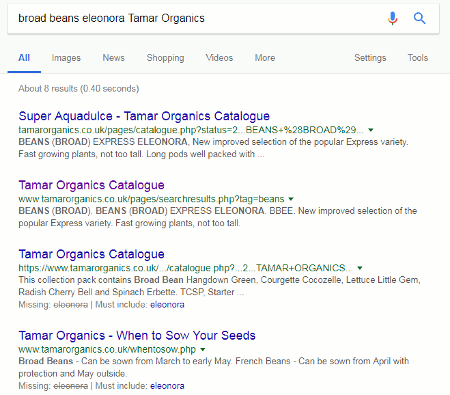Open Tamar Organics Catalogue result with https URL
450x395 pixels.
coord(91,254)
